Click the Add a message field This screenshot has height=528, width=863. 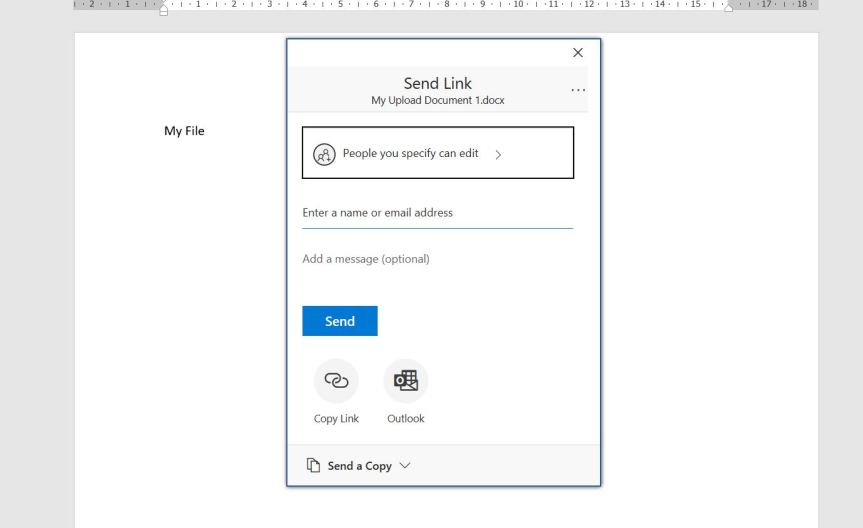coord(437,259)
